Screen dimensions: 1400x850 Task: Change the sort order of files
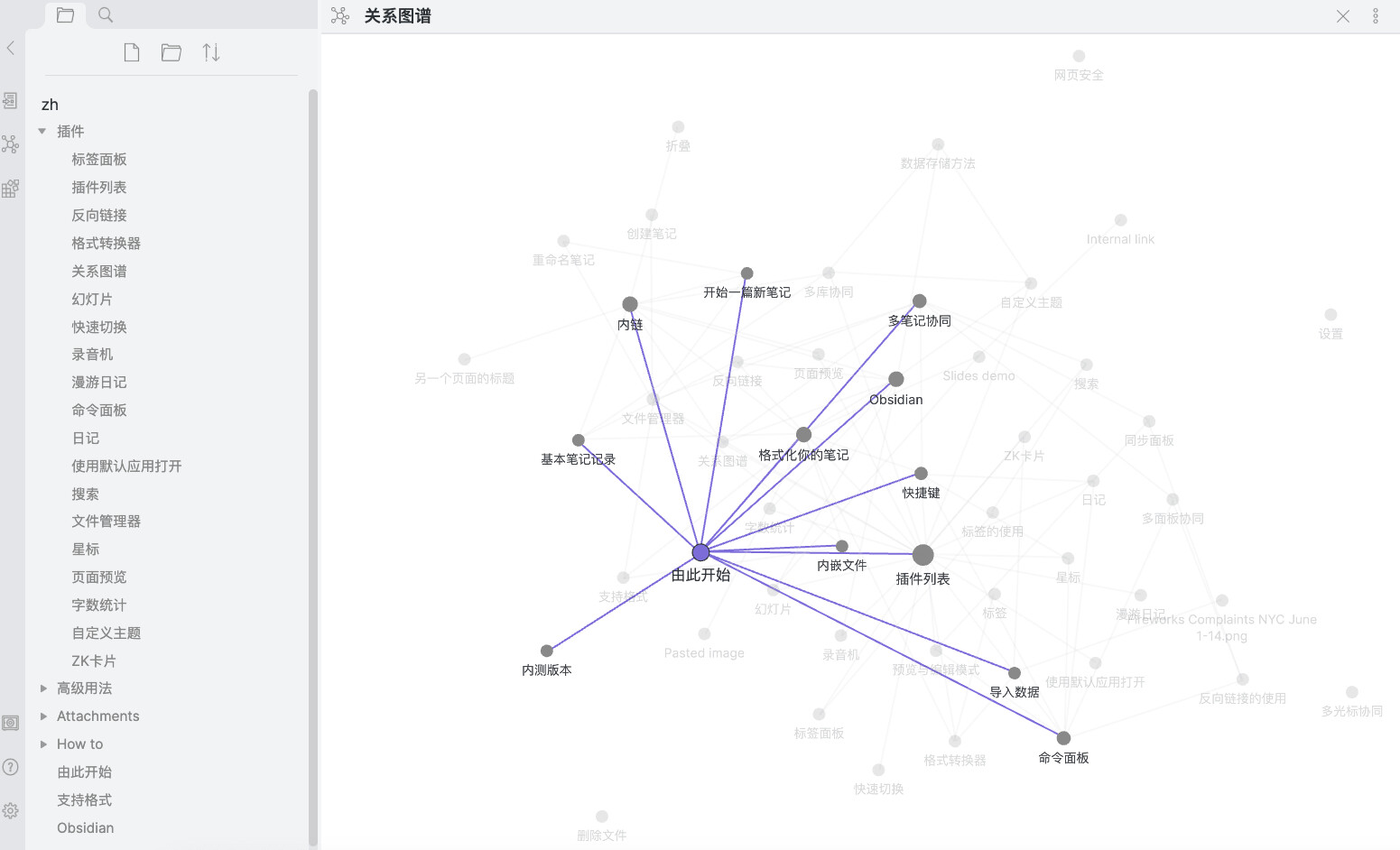pos(211,52)
